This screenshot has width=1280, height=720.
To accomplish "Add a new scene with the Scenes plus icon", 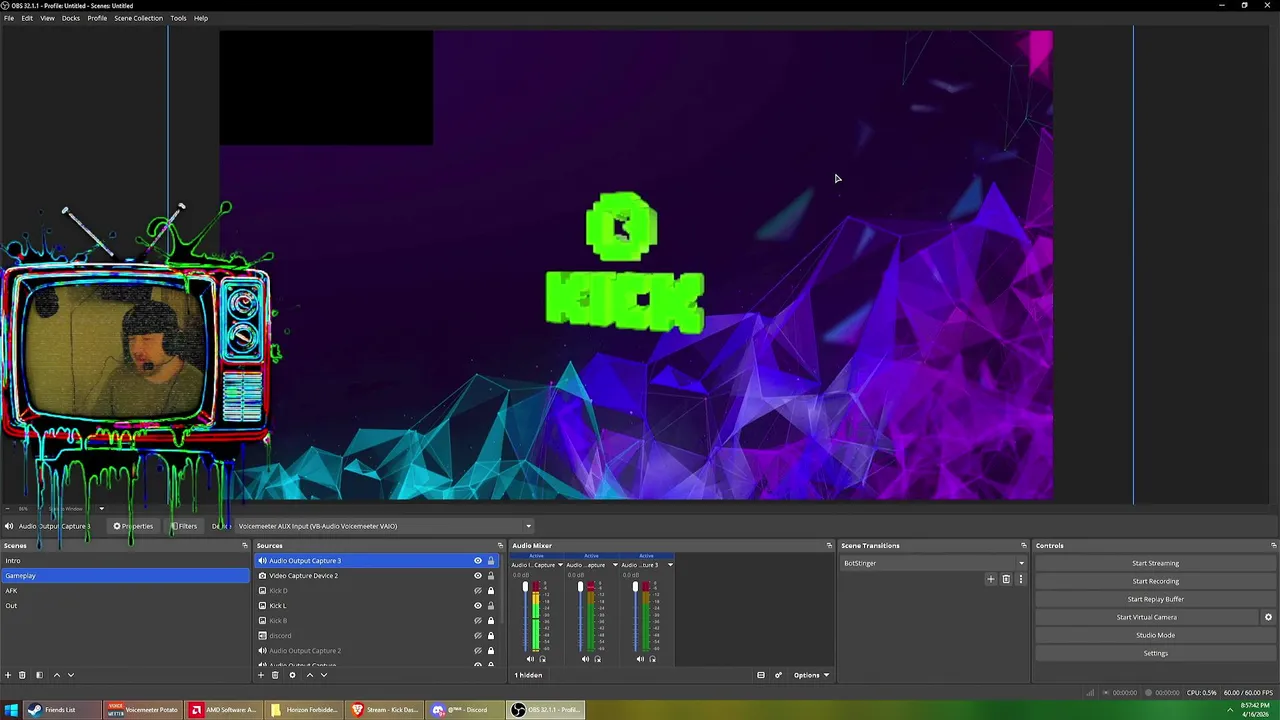I will point(8,675).
